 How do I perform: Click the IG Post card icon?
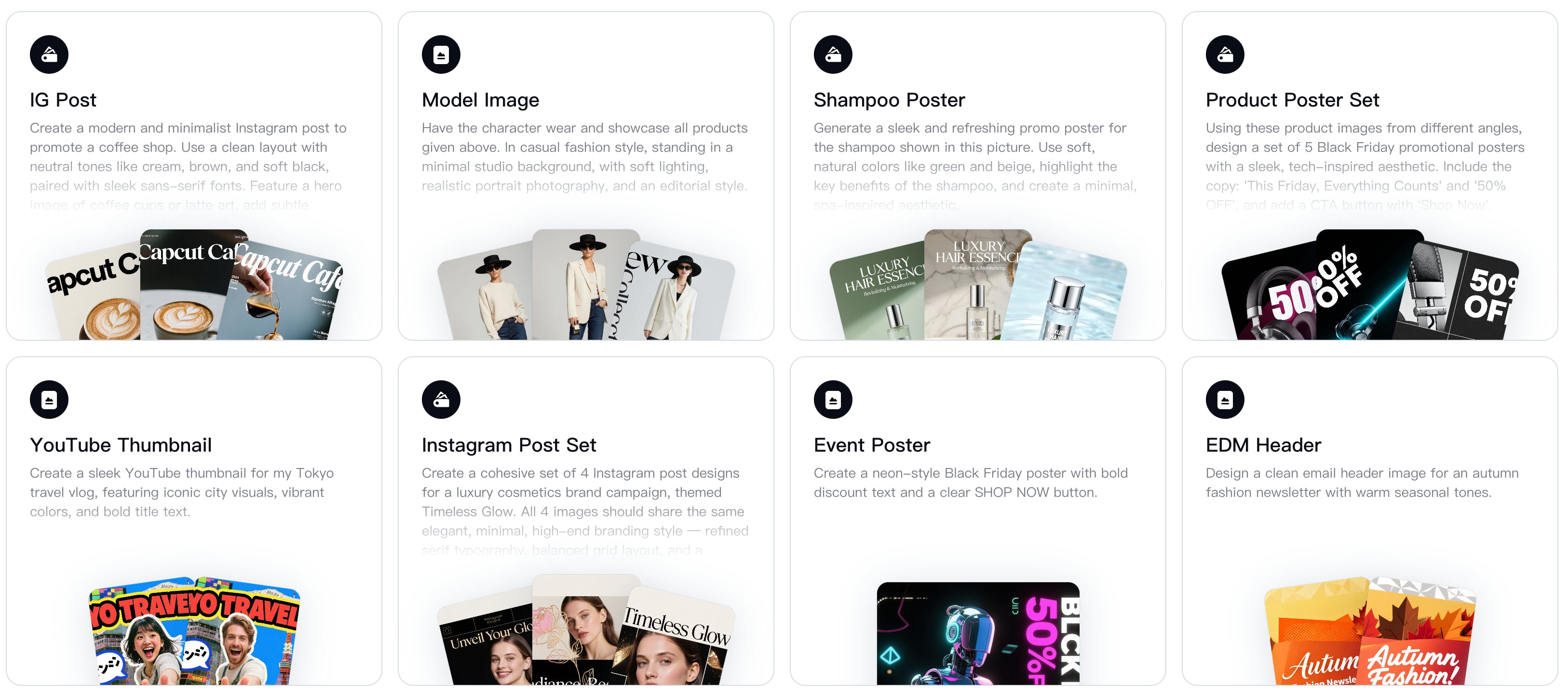[49, 54]
